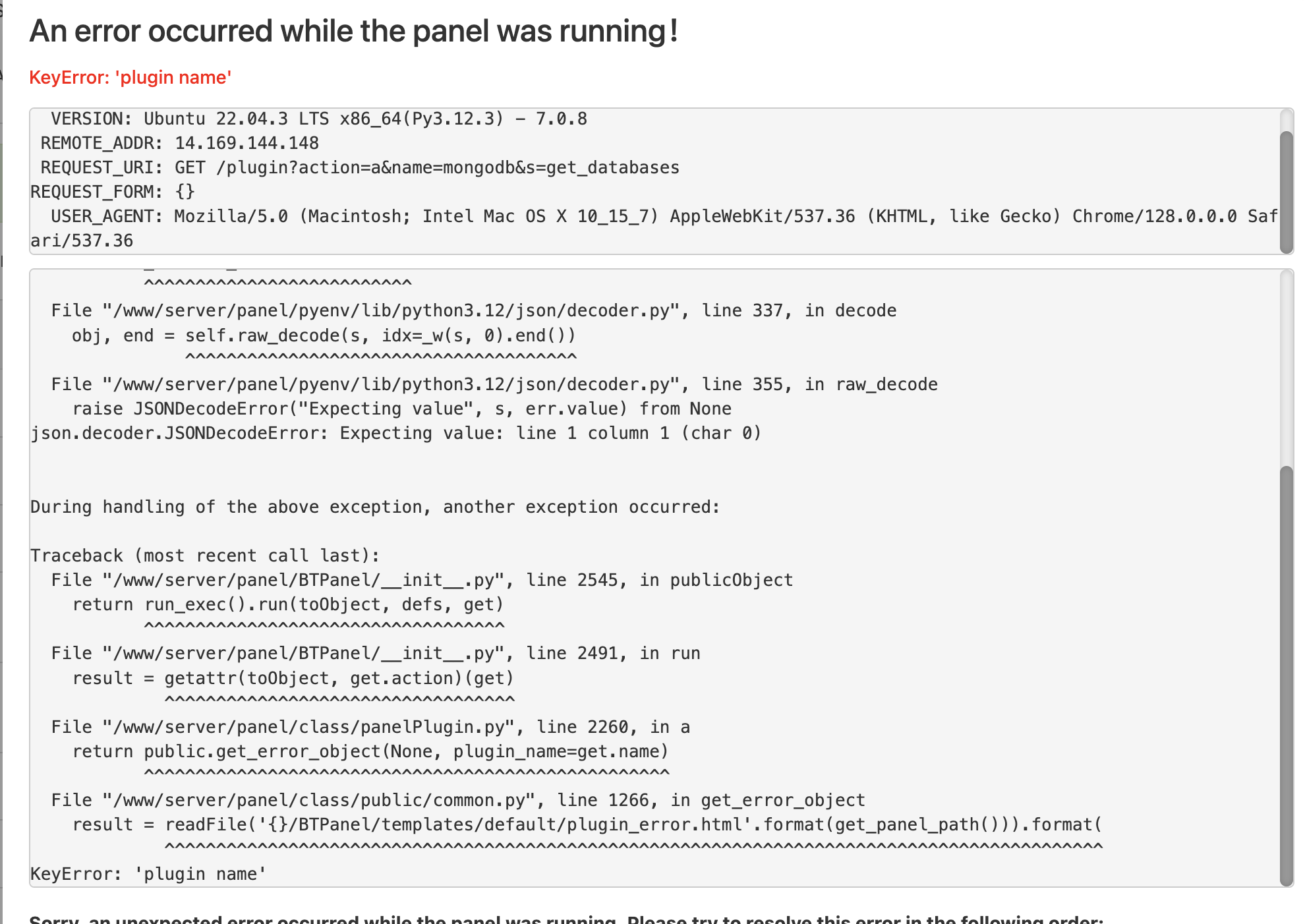1305x924 pixels.
Task: Click the REMOTE_ADDR line with the IP address
Action: point(180,144)
